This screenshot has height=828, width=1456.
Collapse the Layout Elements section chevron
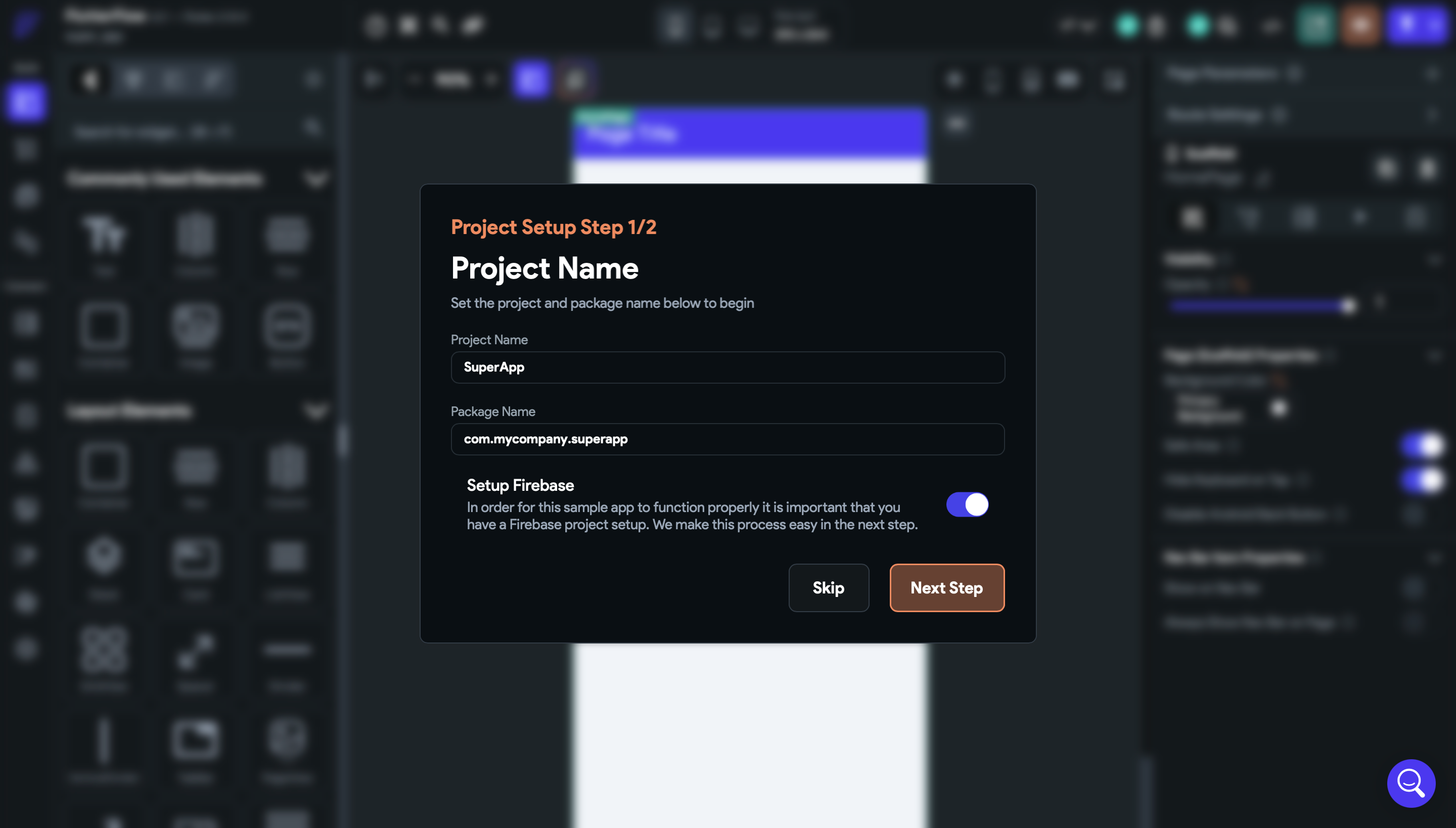tap(315, 410)
